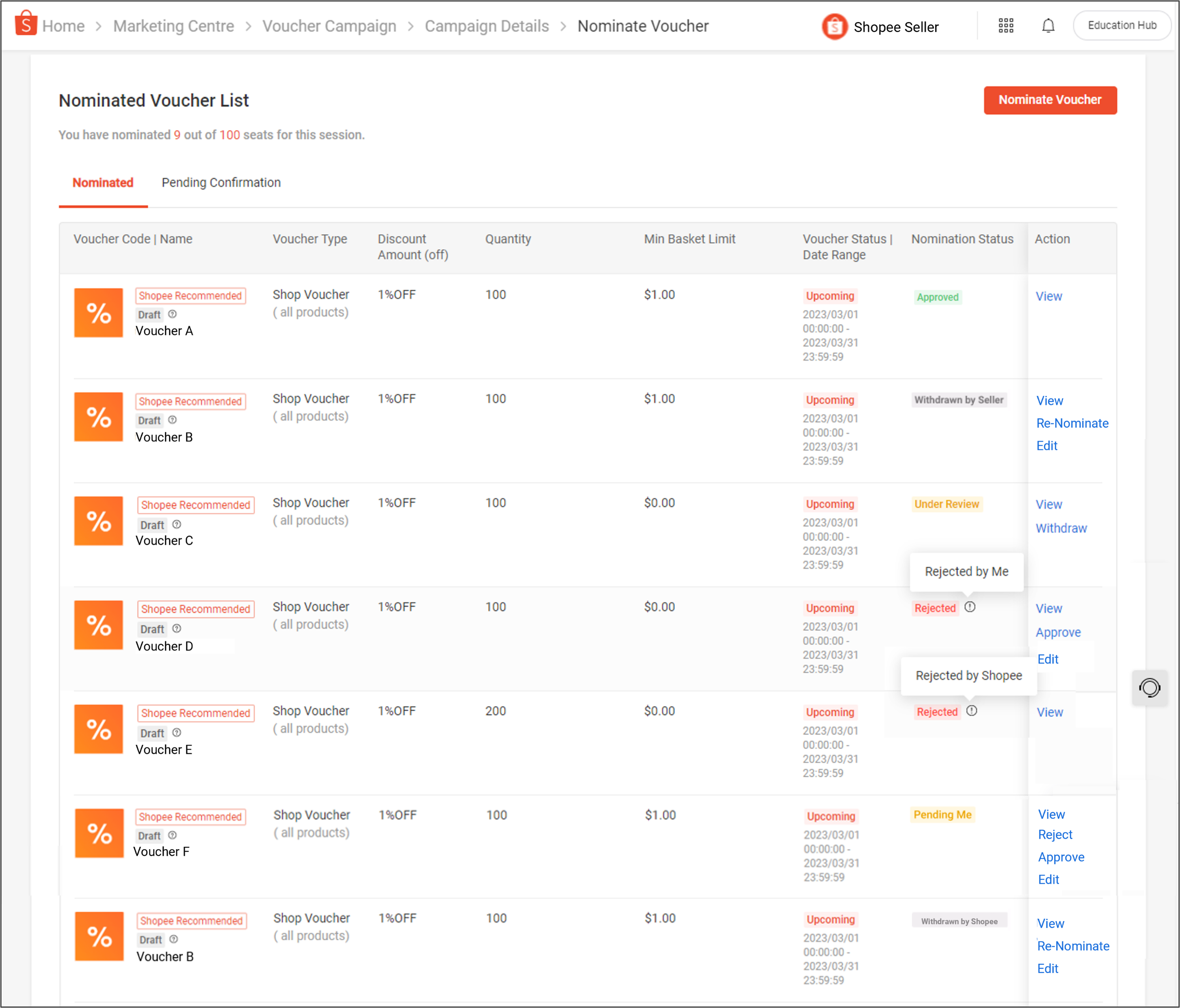This screenshot has height=1008, width=1180.
Task: Click the Nominate Voucher button
Action: (x=1050, y=100)
